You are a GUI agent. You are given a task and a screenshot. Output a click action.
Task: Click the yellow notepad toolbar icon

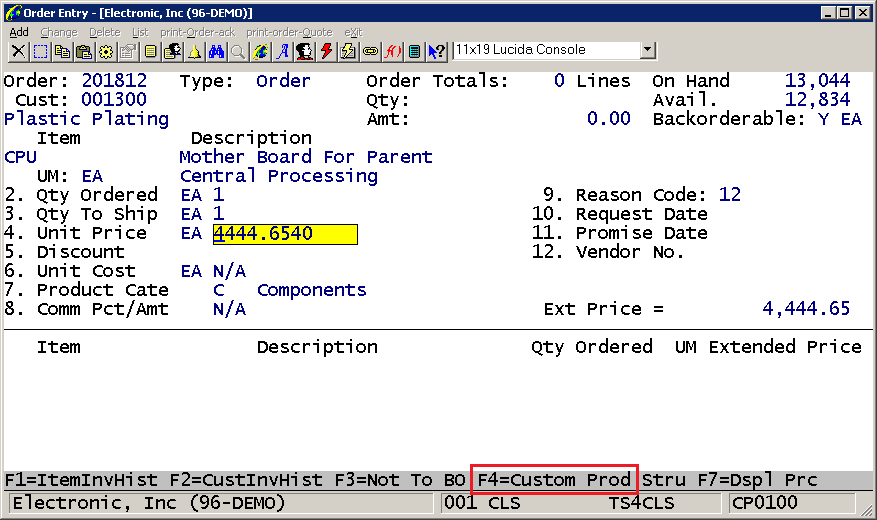[150, 51]
